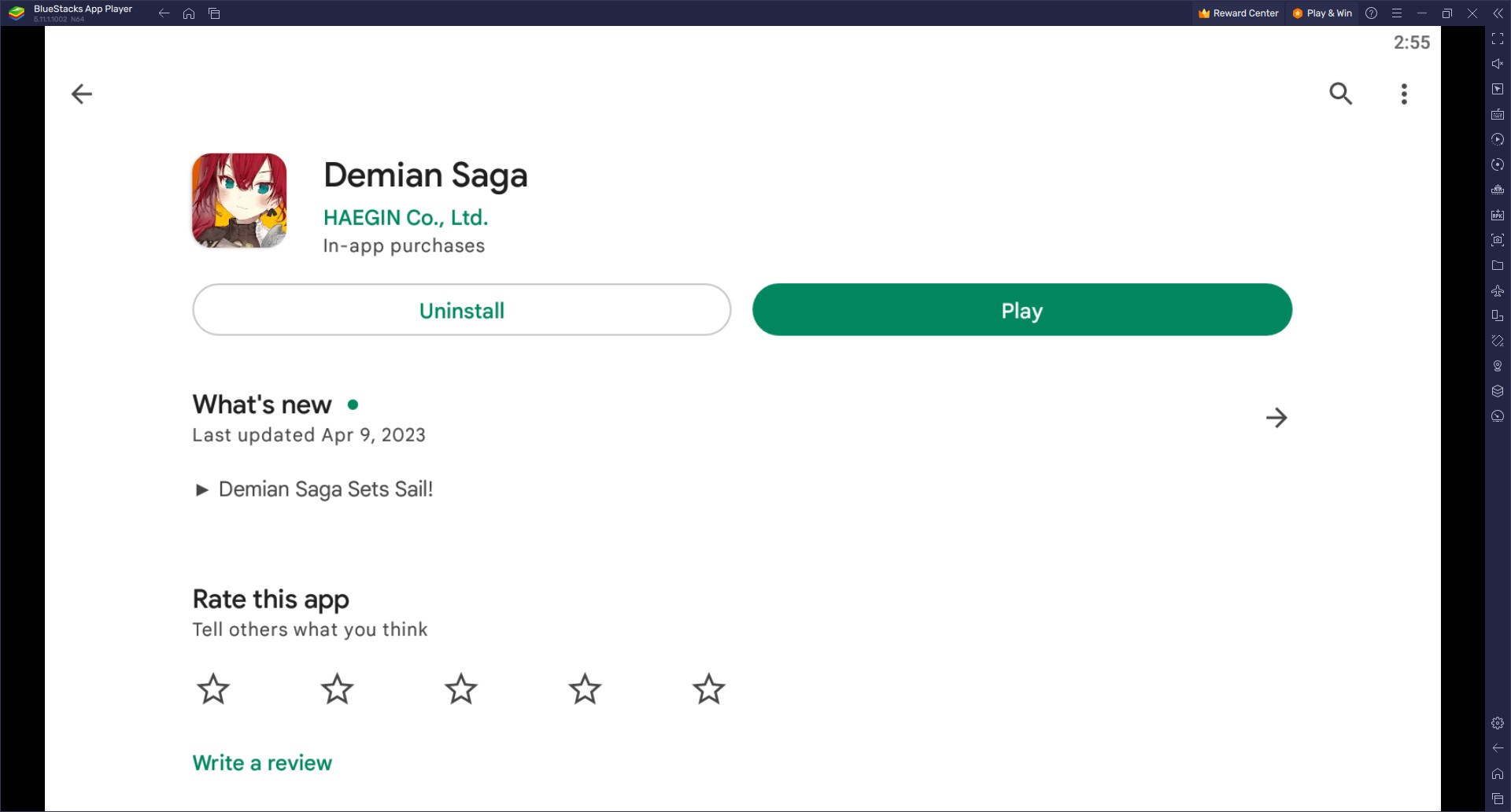Screen dimensions: 1511x812
Task: Go to BlueStacks home from title bar
Action: (x=189, y=13)
